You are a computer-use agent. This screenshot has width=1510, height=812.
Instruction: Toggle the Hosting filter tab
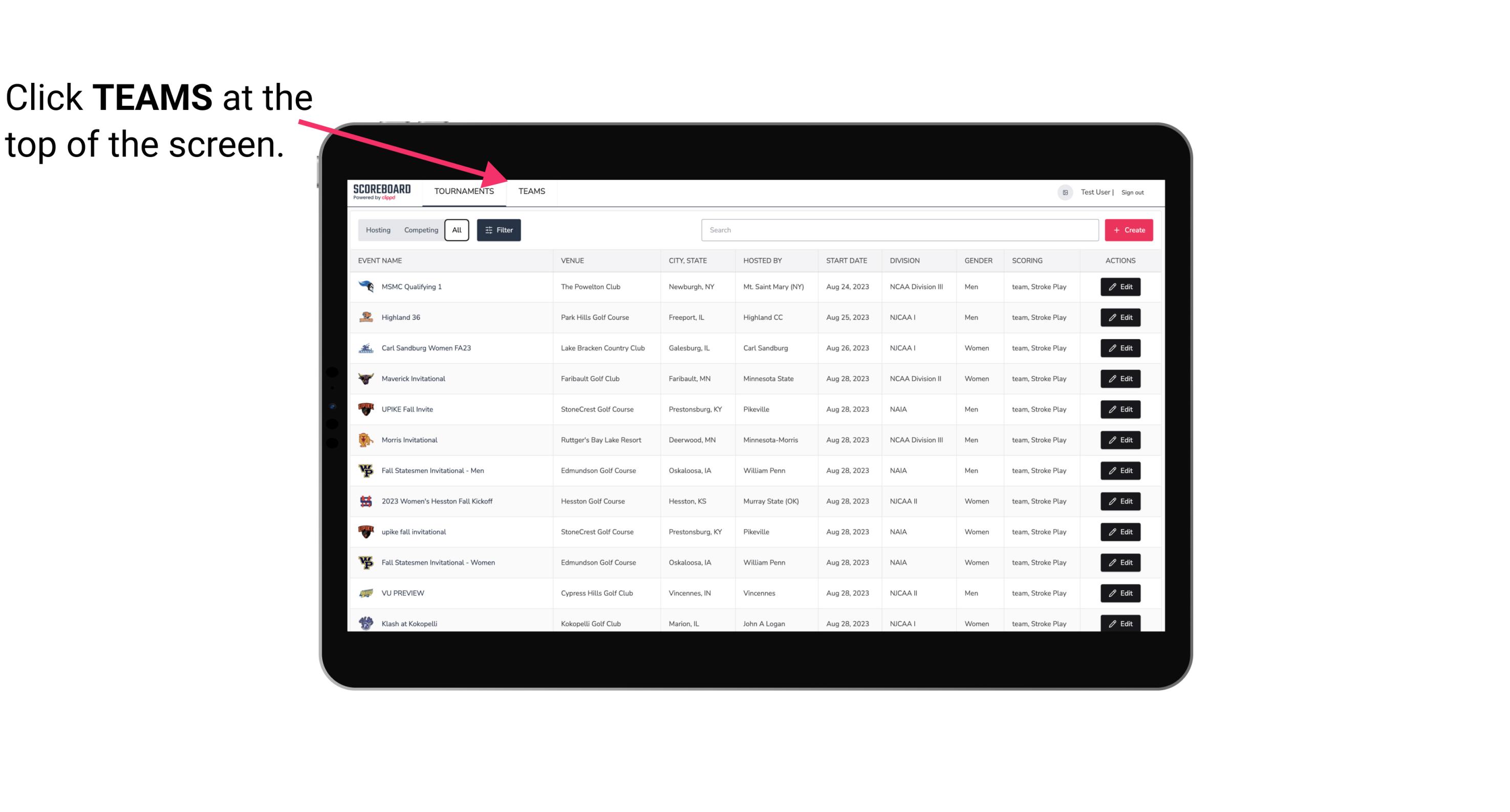pyautogui.click(x=377, y=230)
